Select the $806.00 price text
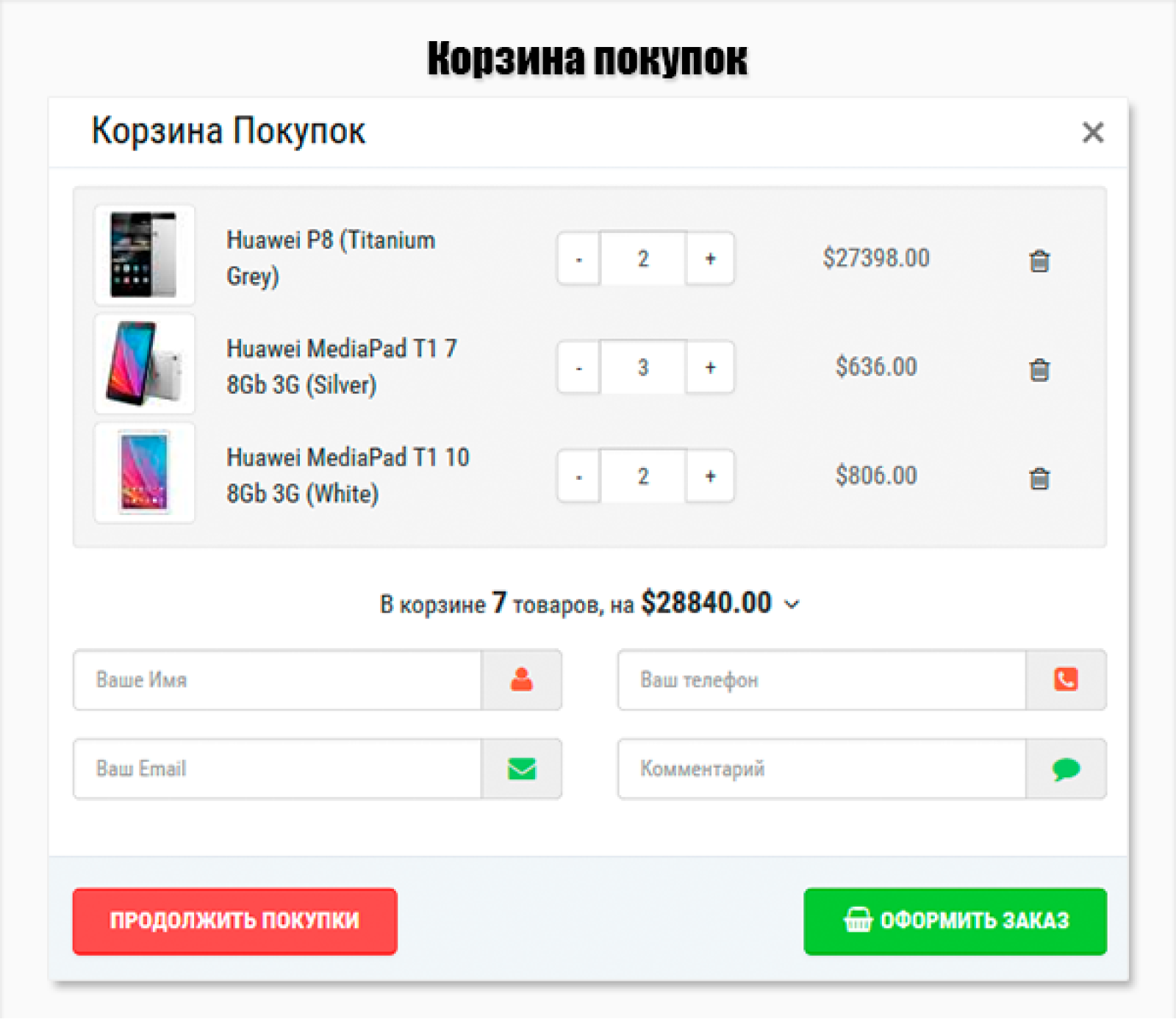Screen dimensions: 1176x1019 (x=876, y=475)
